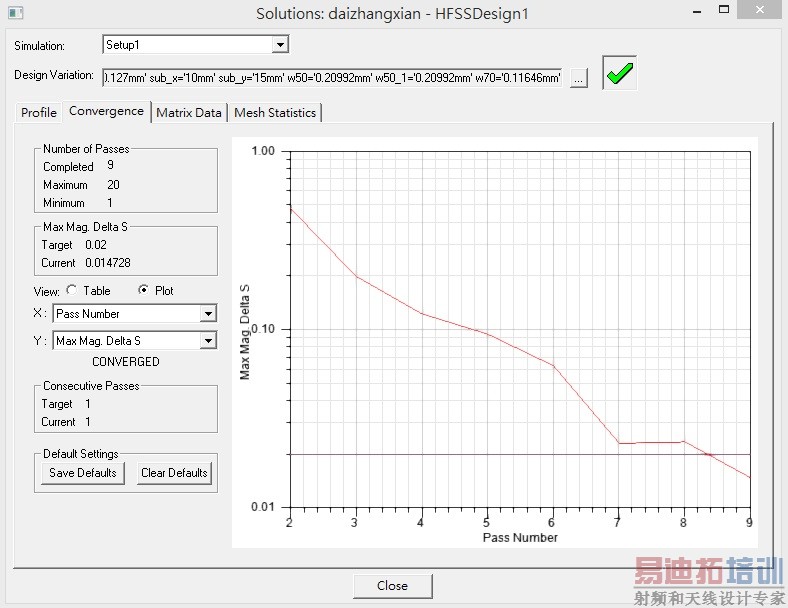Click the Minimum passes value 1
Screen dimensions: 788x608
[110, 203]
